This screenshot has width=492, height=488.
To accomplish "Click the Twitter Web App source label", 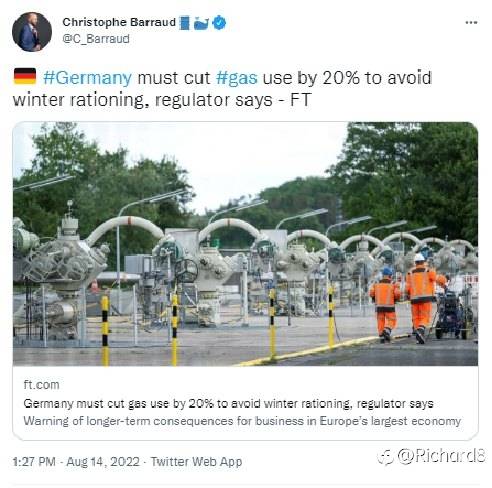I will pos(196,462).
